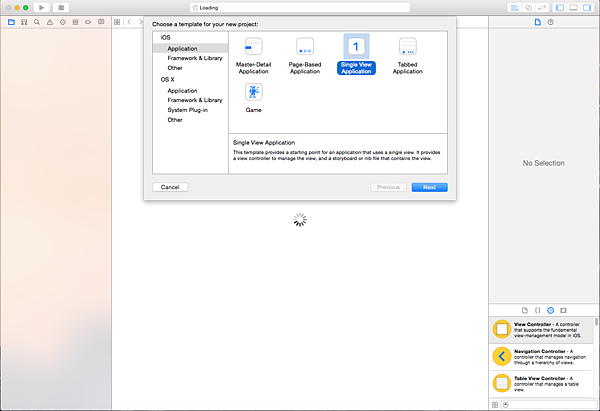Show the Object library
Viewport: 600px width, 411px height.
(x=550, y=310)
